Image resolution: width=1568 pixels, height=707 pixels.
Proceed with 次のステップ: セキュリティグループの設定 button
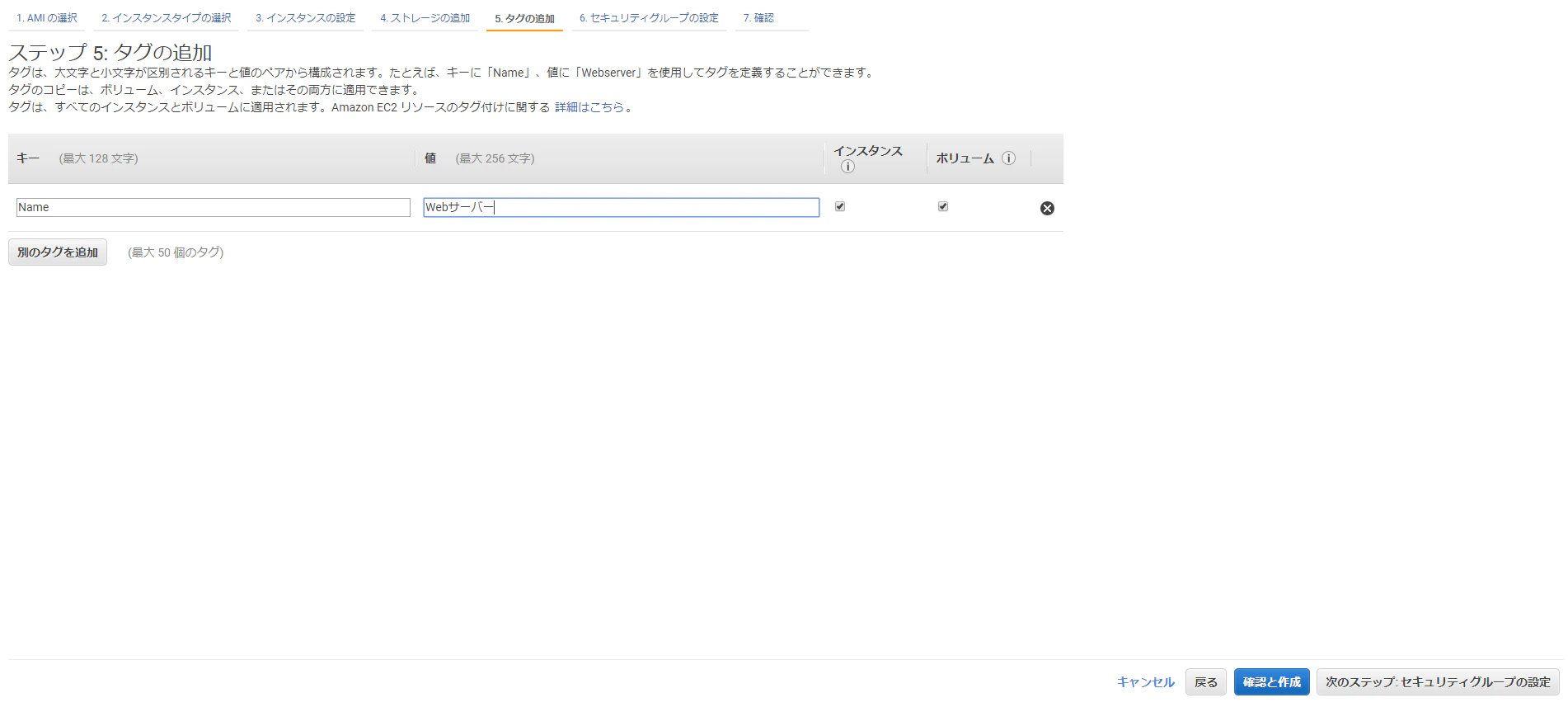tap(1438, 682)
